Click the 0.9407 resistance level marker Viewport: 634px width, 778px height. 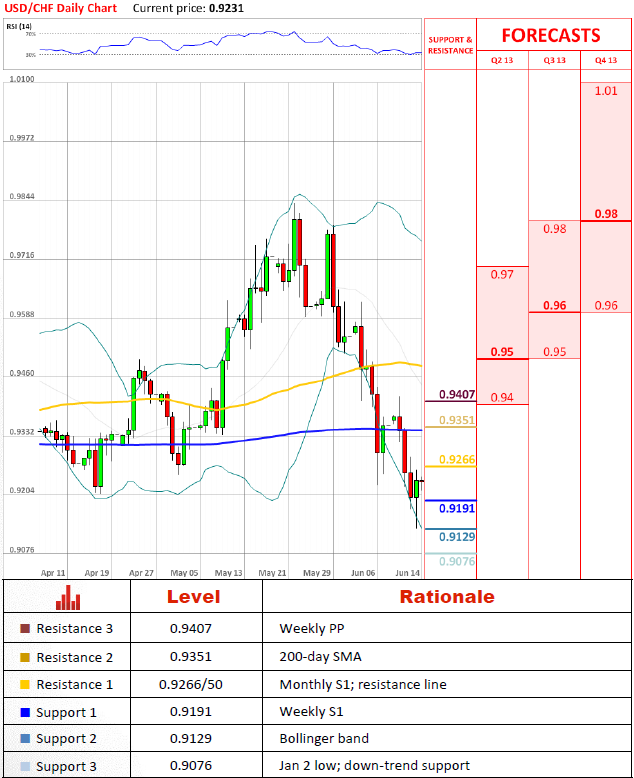pyautogui.click(x=457, y=394)
